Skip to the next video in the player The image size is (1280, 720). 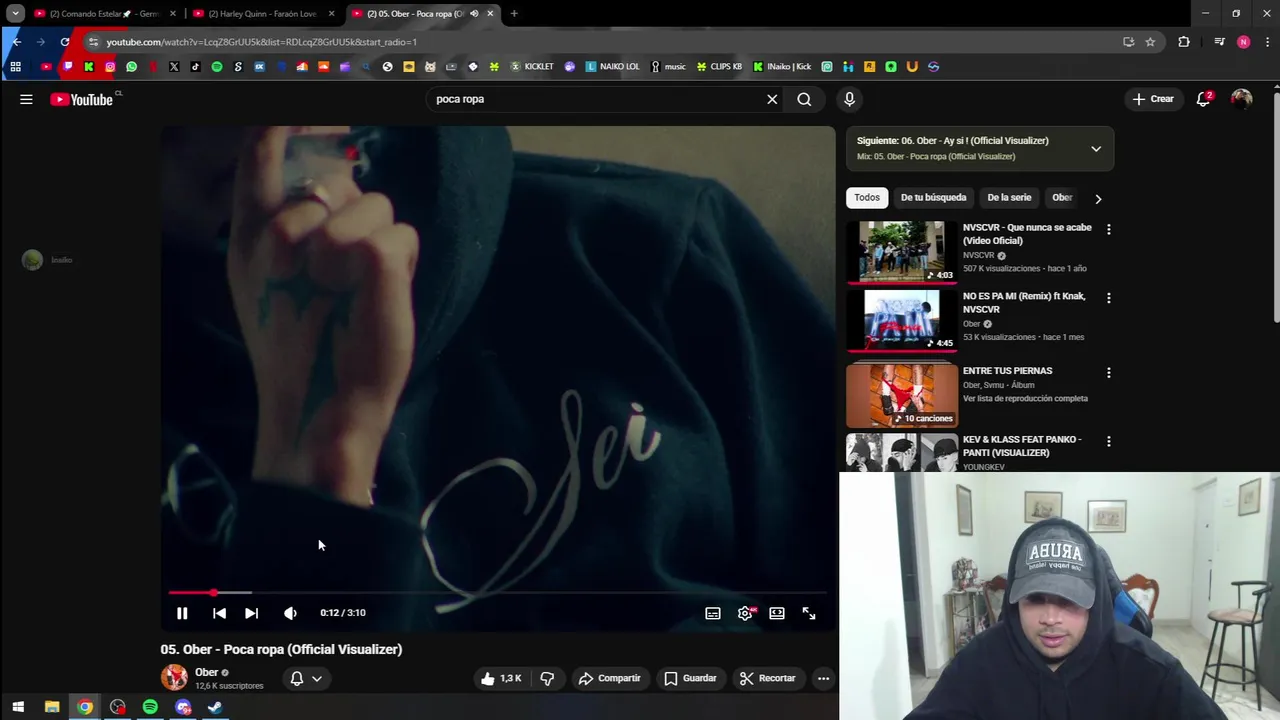(x=251, y=613)
